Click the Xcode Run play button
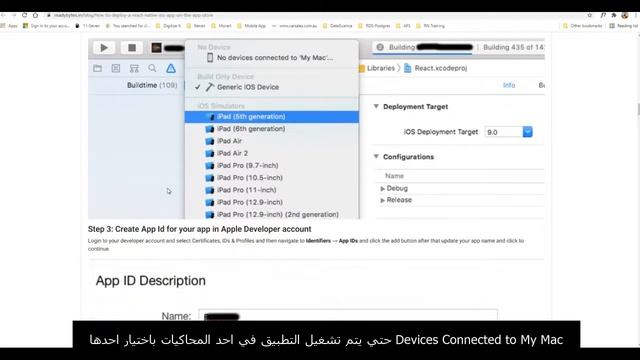Viewport: 640px width, 360px height. pyautogui.click(x=104, y=48)
